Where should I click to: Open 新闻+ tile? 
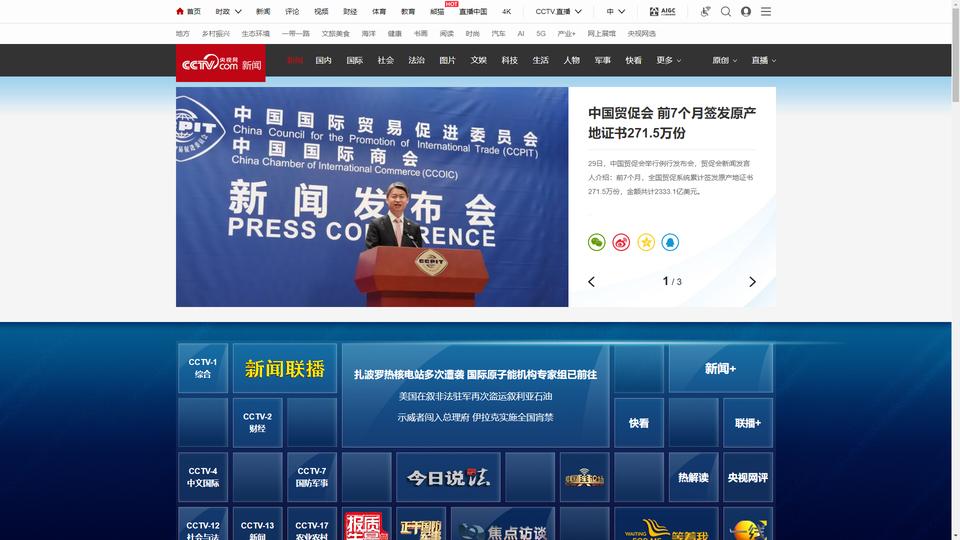721,369
